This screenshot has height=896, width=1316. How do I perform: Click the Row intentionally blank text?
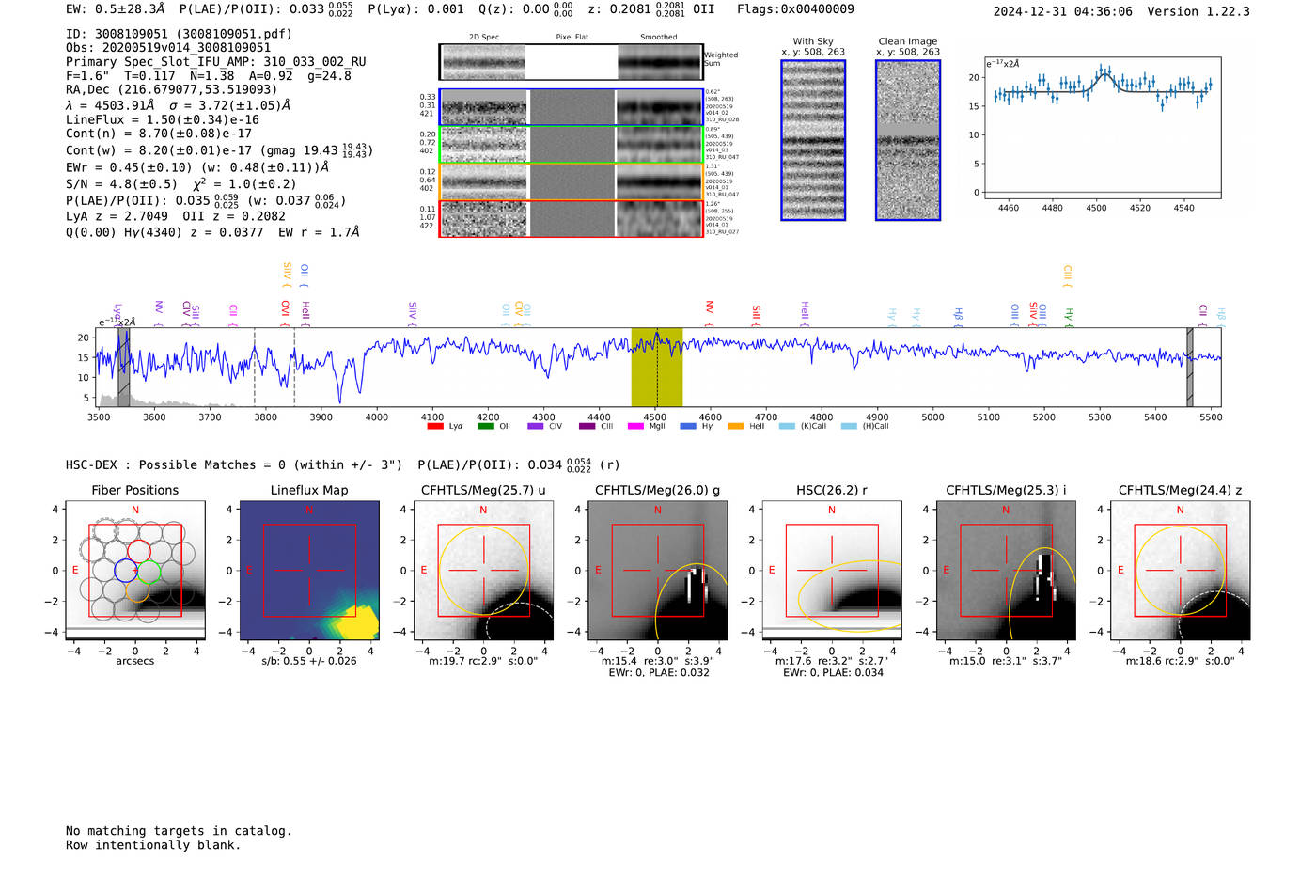[153, 845]
